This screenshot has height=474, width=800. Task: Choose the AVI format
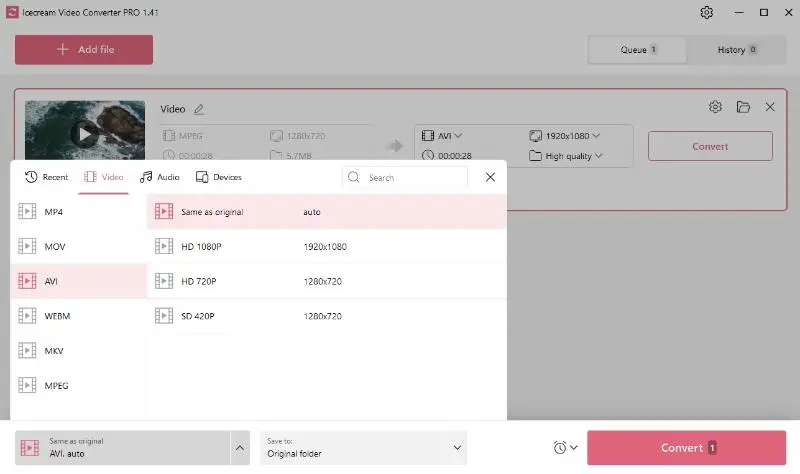[x=78, y=281]
